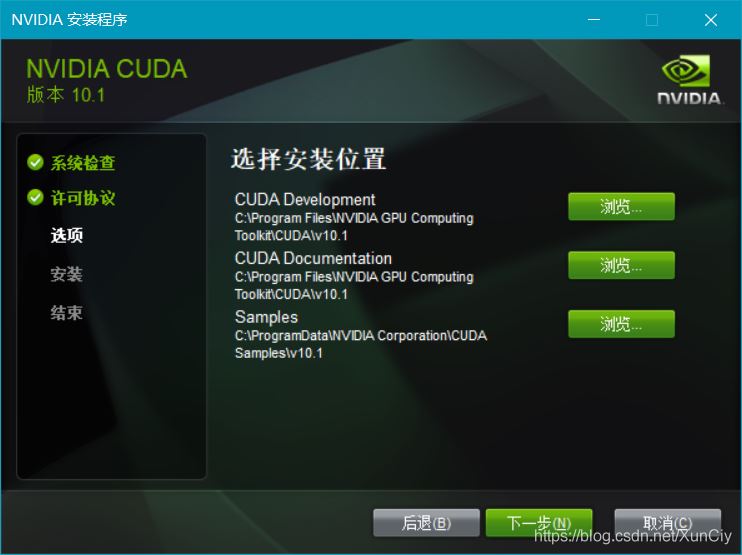This screenshot has width=742, height=555.
Task: Select the 安装 step in sidebar
Action: click(67, 274)
